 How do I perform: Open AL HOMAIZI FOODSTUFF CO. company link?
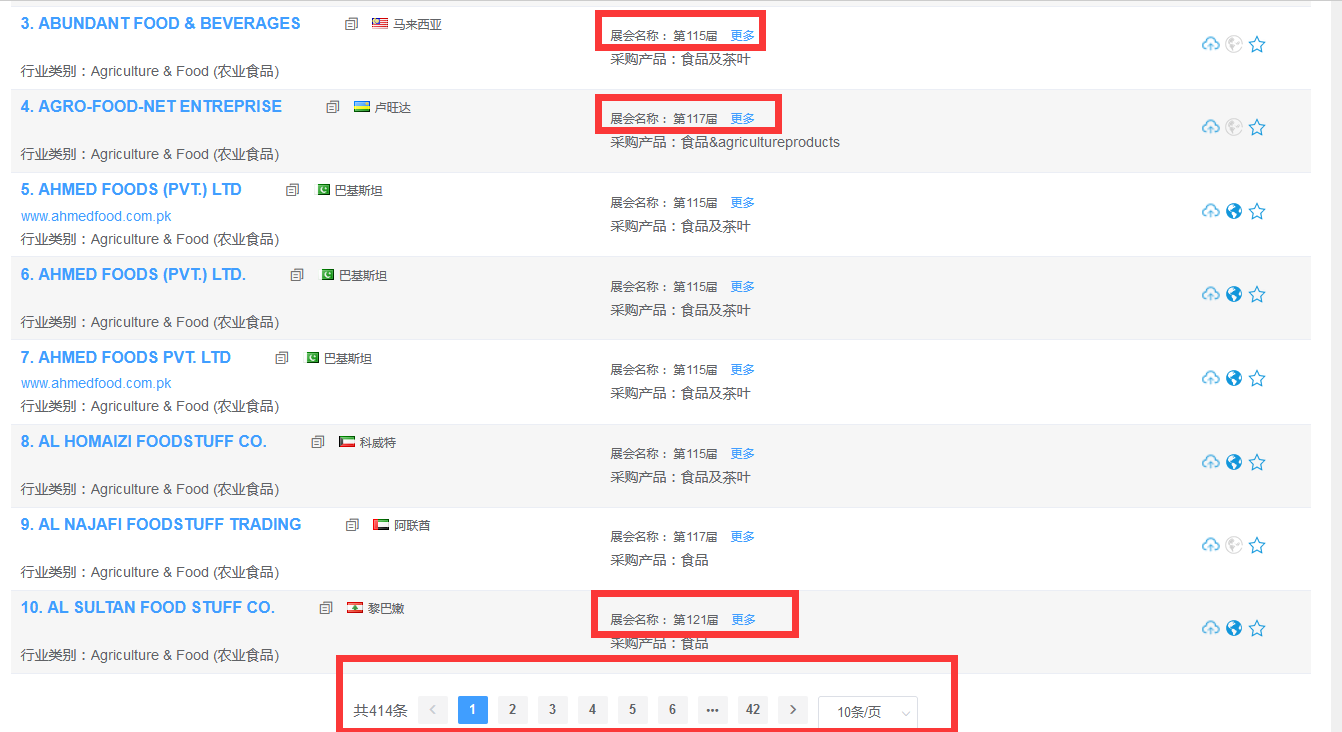(144, 441)
